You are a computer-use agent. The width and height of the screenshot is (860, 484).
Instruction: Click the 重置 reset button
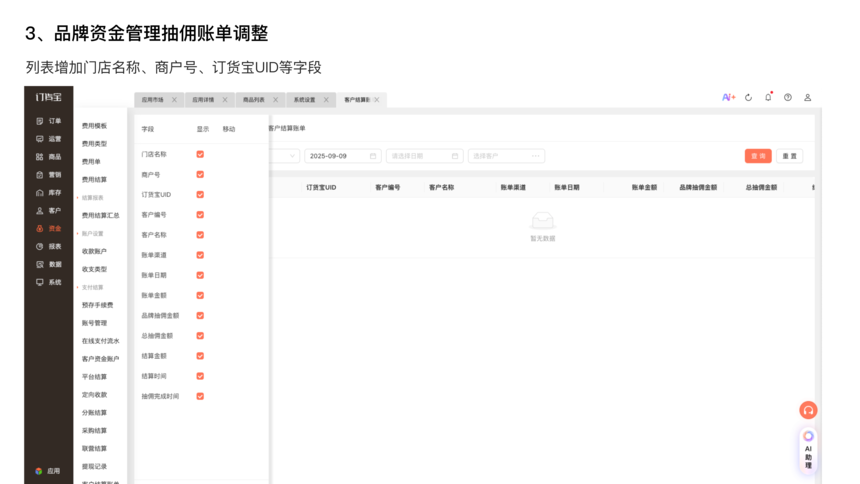(x=789, y=156)
